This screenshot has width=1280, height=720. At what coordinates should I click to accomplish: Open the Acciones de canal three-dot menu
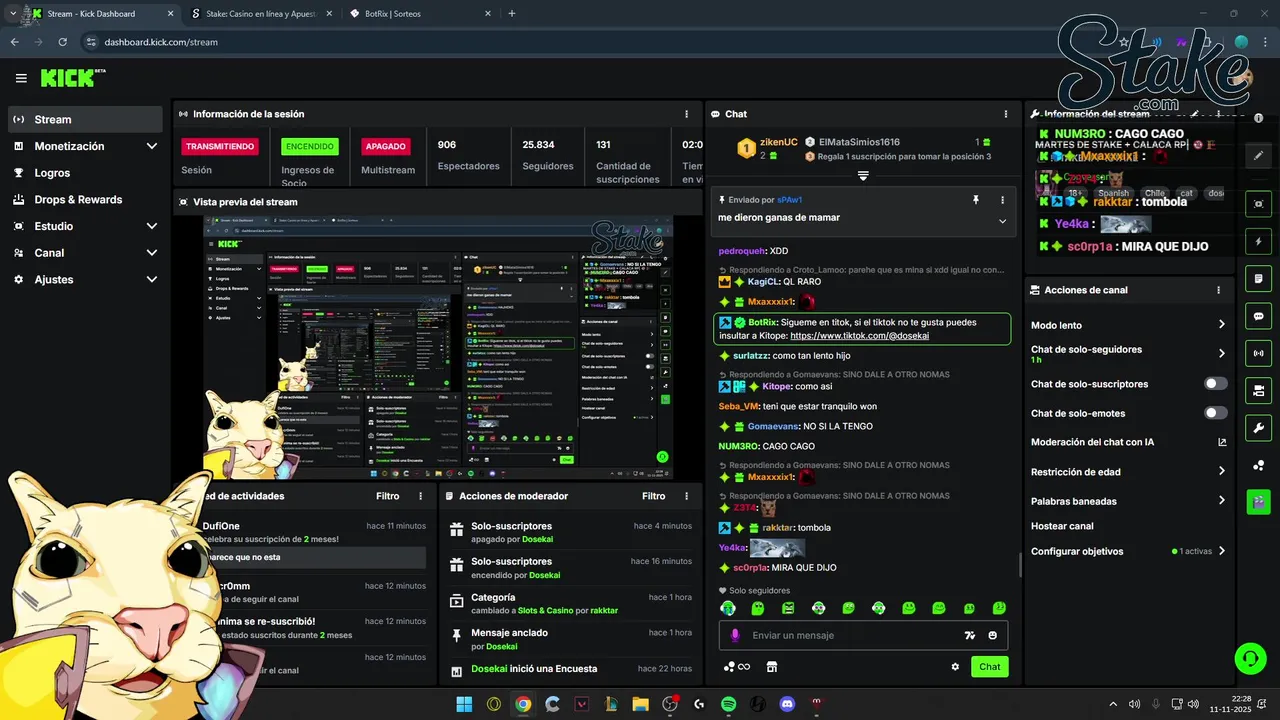tap(1218, 290)
